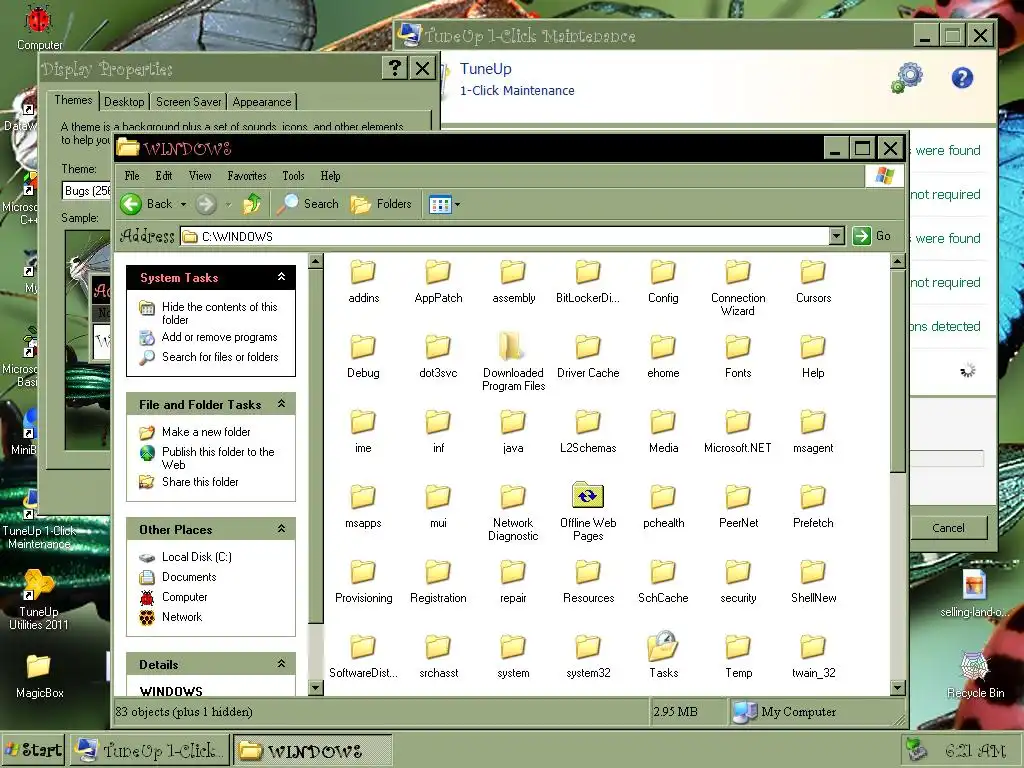
Task: Switch to TuneUp 1-Click taskbar button
Action: 151,751
